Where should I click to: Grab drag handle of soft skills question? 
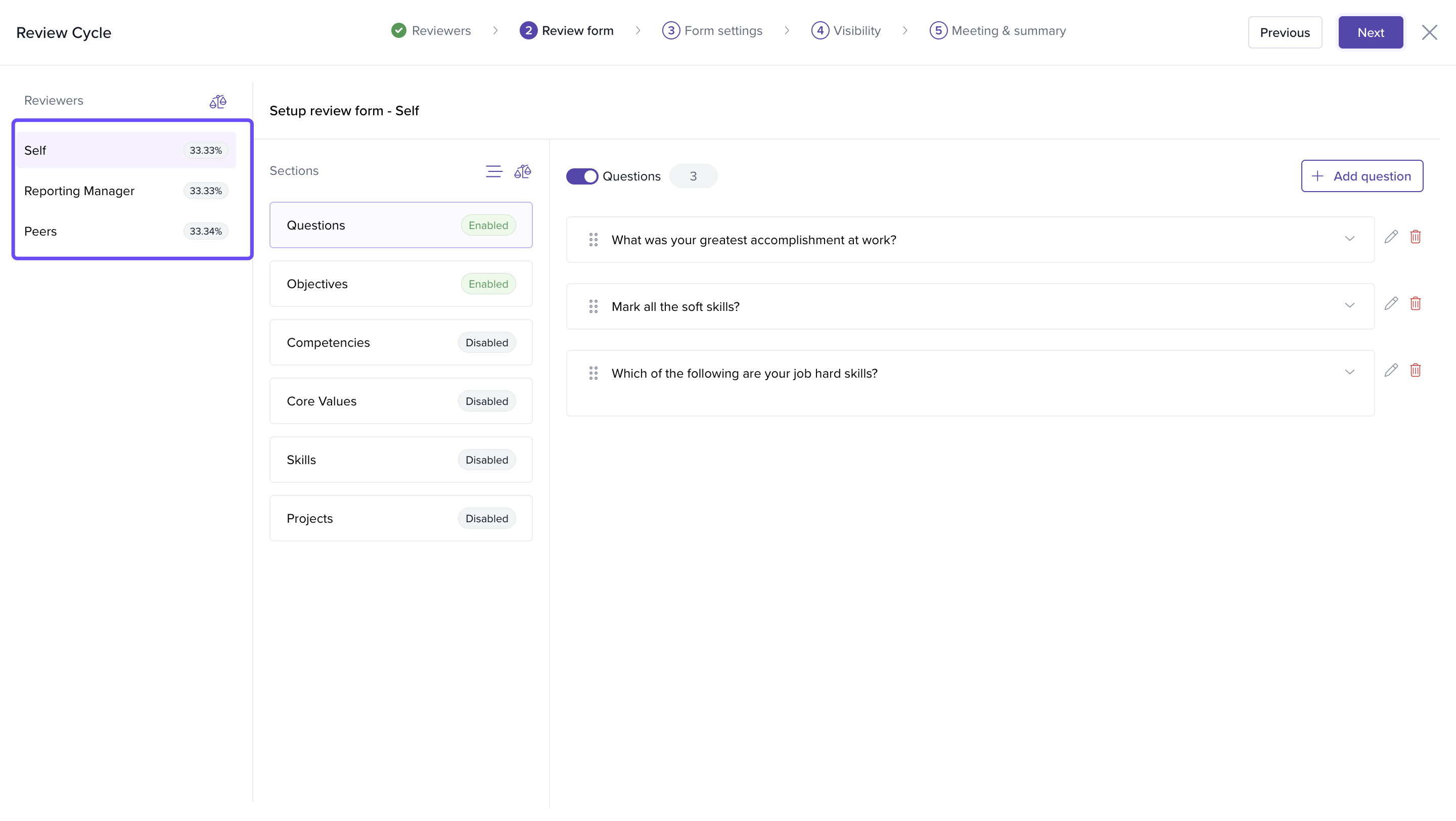pyautogui.click(x=593, y=306)
